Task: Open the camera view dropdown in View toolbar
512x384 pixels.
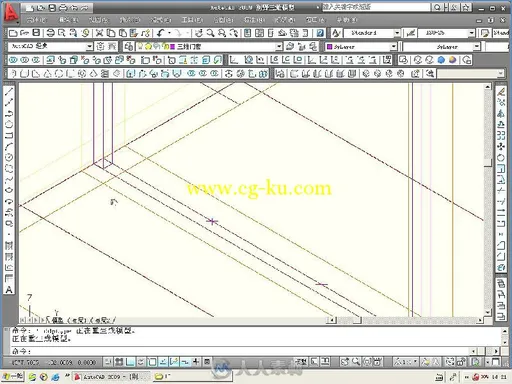Action: click(501, 73)
